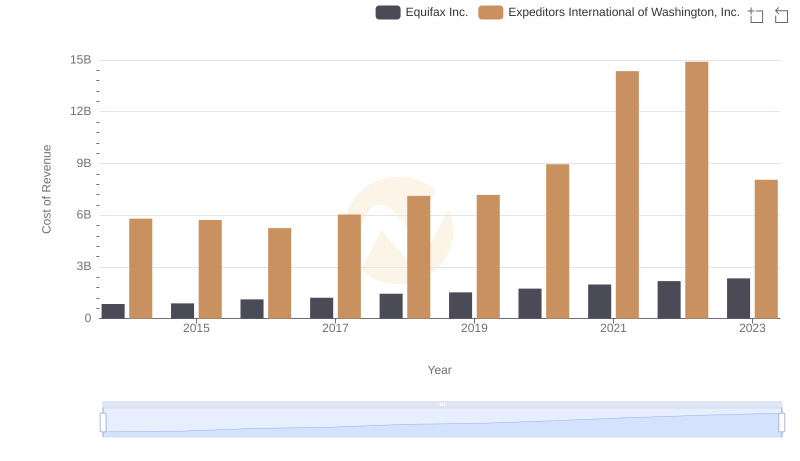This screenshot has width=800, height=461.
Task: Click the 2019 x-axis label
Action: click(474, 328)
